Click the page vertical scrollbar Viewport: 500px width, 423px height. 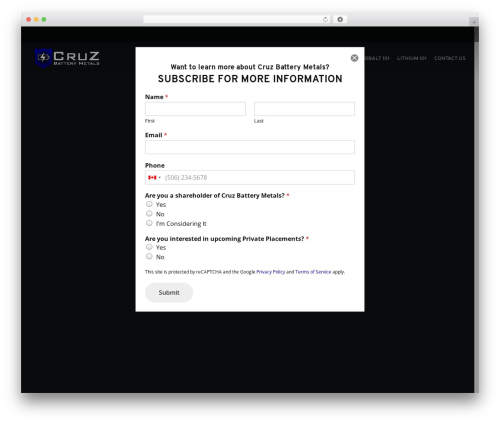[x=476, y=209]
